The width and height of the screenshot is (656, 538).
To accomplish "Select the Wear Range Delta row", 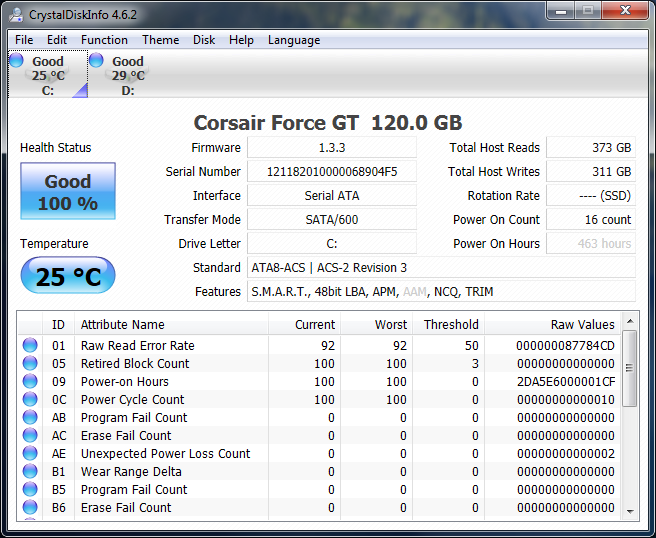I will coord(319,471).
